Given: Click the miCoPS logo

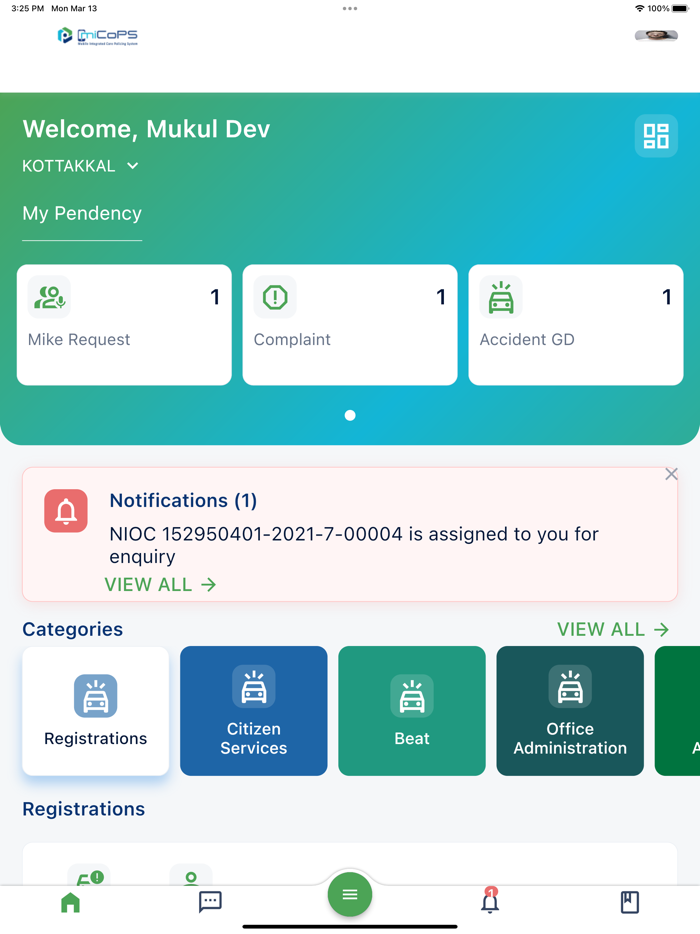Looking at the screenshot, I should (98, 36).
